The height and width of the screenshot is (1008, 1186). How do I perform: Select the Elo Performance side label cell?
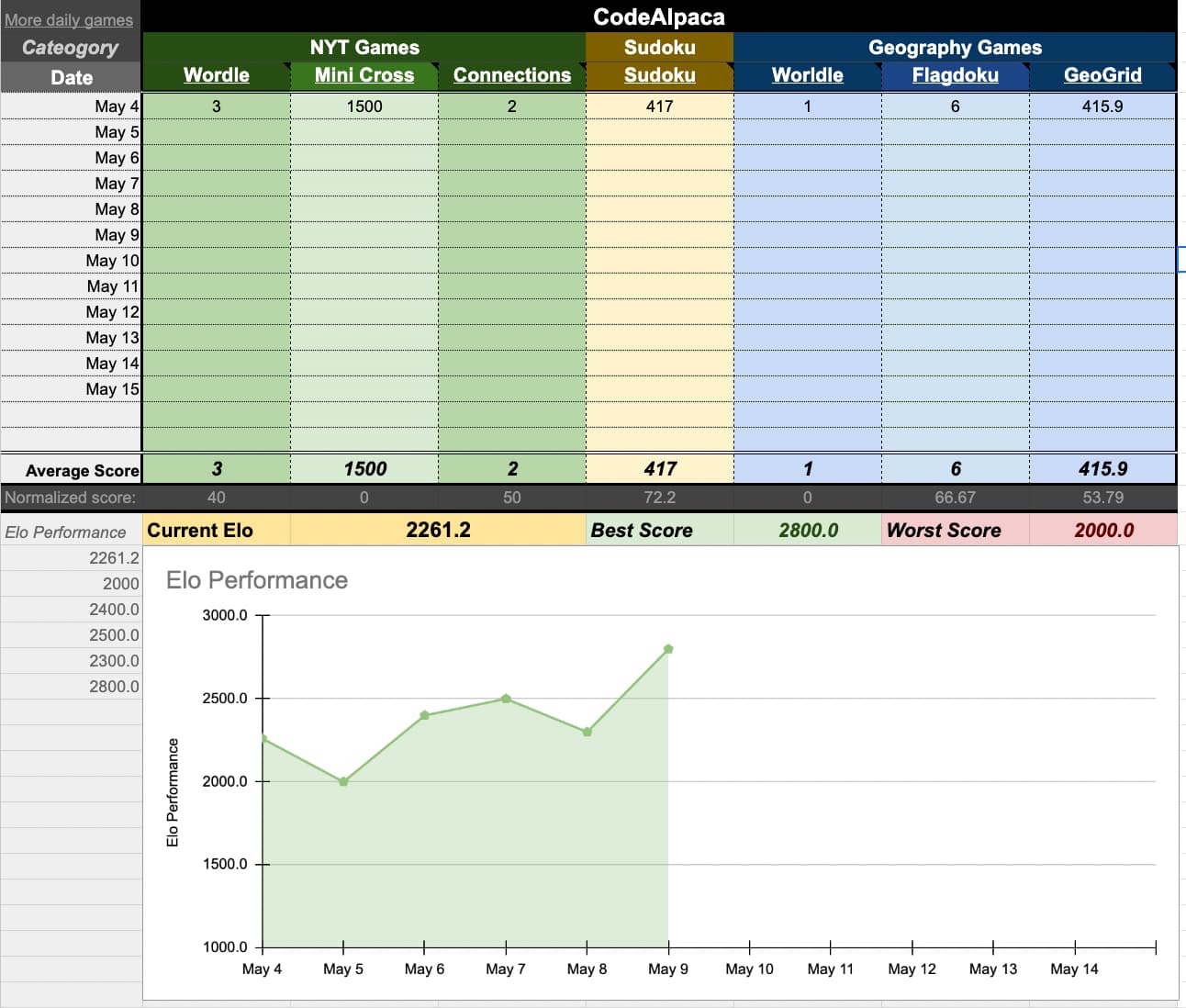coord(71,532)
